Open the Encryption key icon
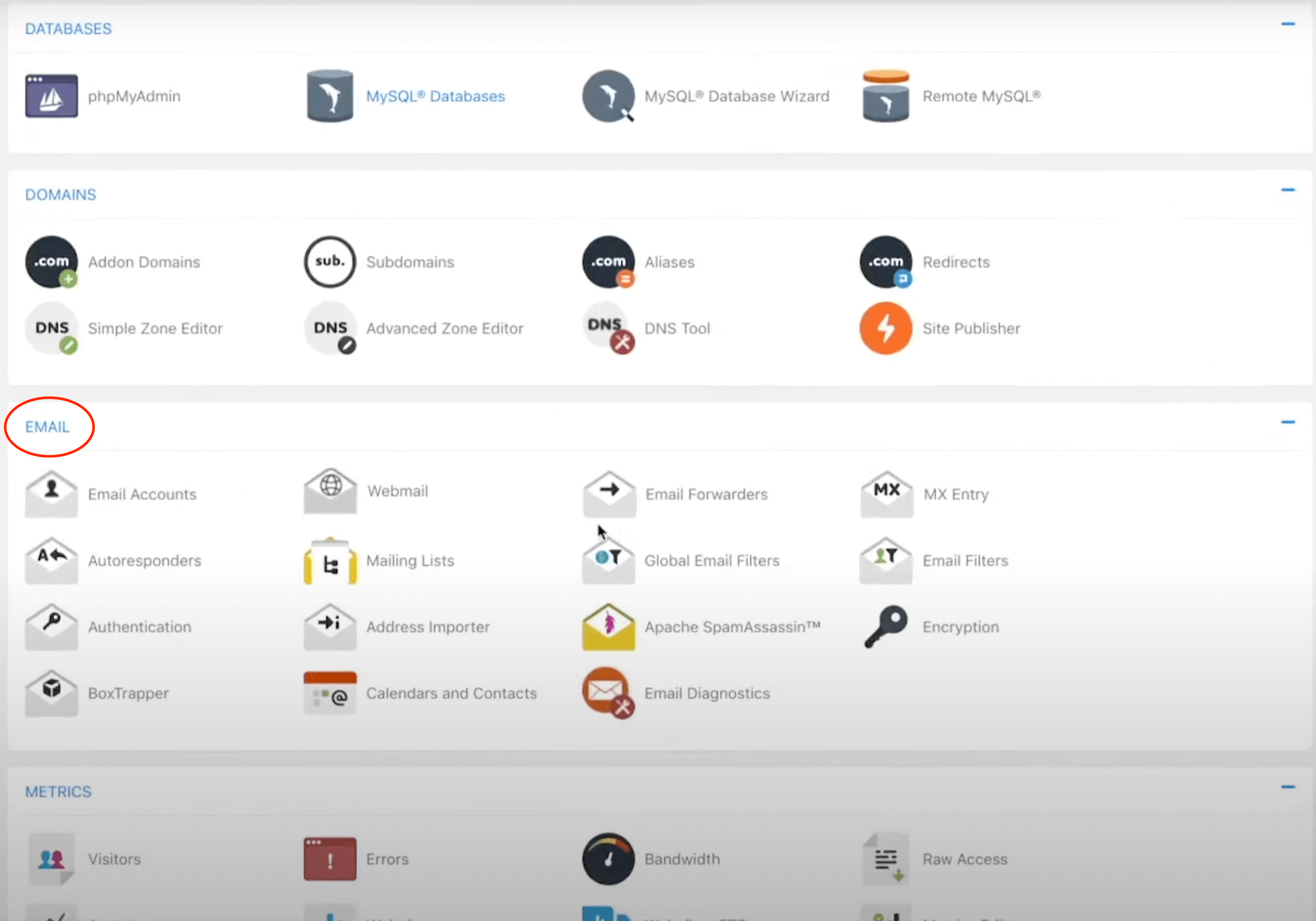The height and width of the screenshot is (921, 1316). [x=886, y=627]
